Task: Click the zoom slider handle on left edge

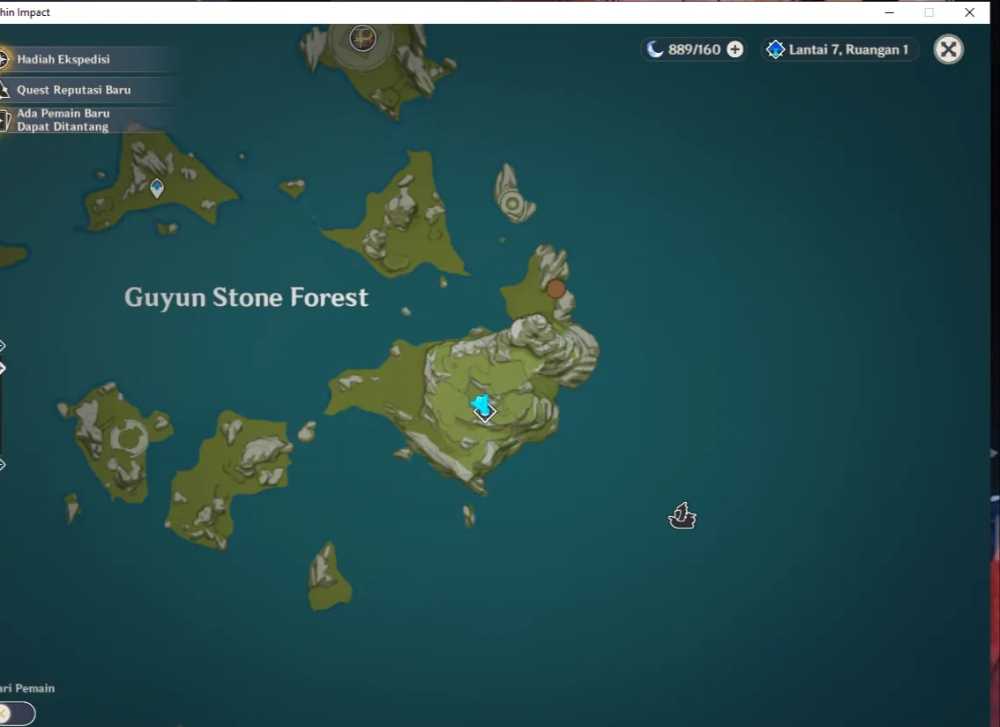Action: [x=3, y=368]
